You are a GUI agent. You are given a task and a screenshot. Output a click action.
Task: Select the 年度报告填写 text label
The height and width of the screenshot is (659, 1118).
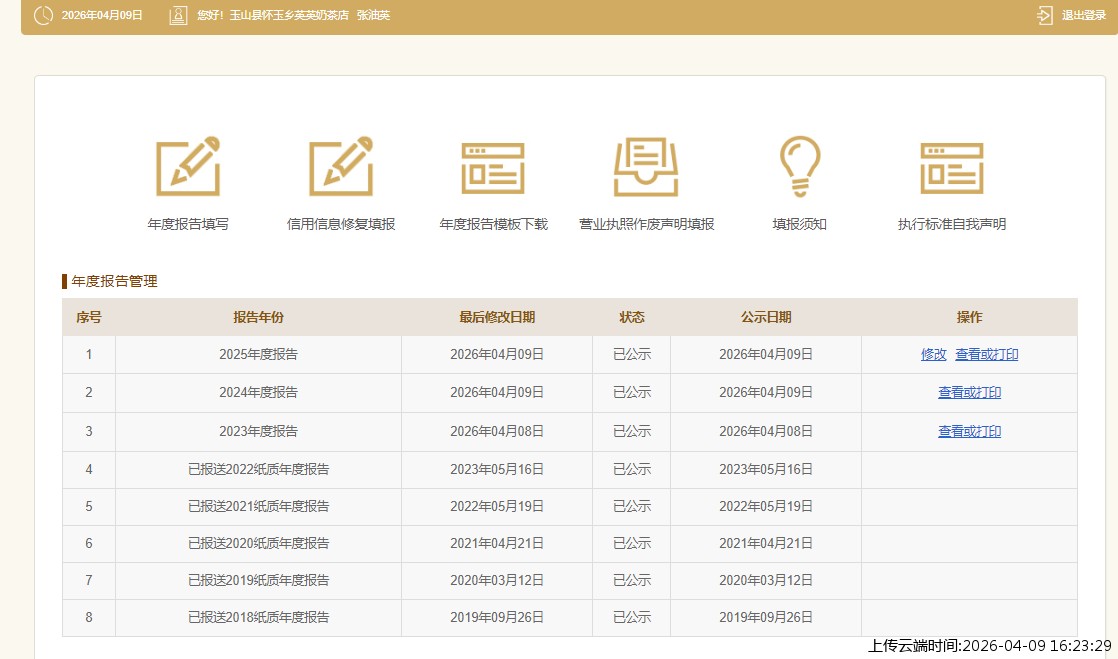[x=188, y=224]
